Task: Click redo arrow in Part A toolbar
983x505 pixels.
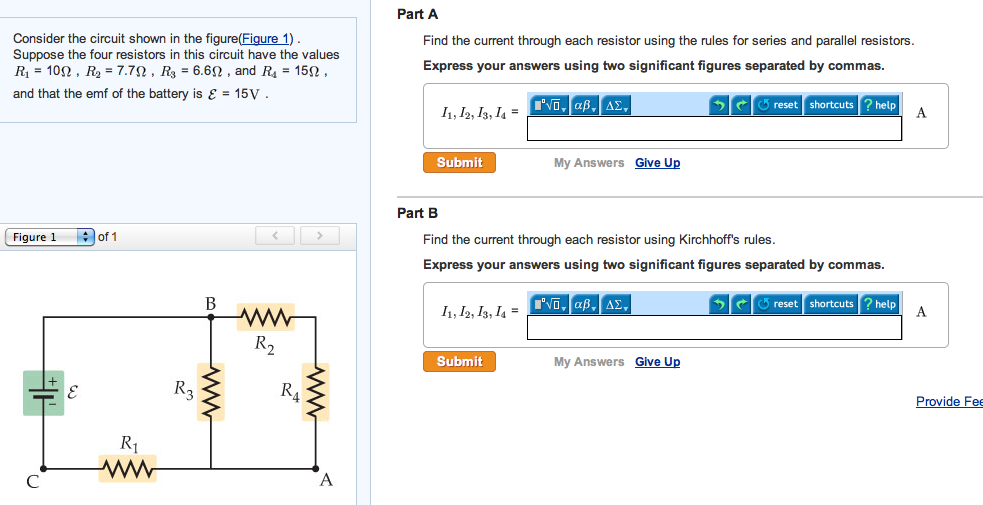Action: coord(740,105)
